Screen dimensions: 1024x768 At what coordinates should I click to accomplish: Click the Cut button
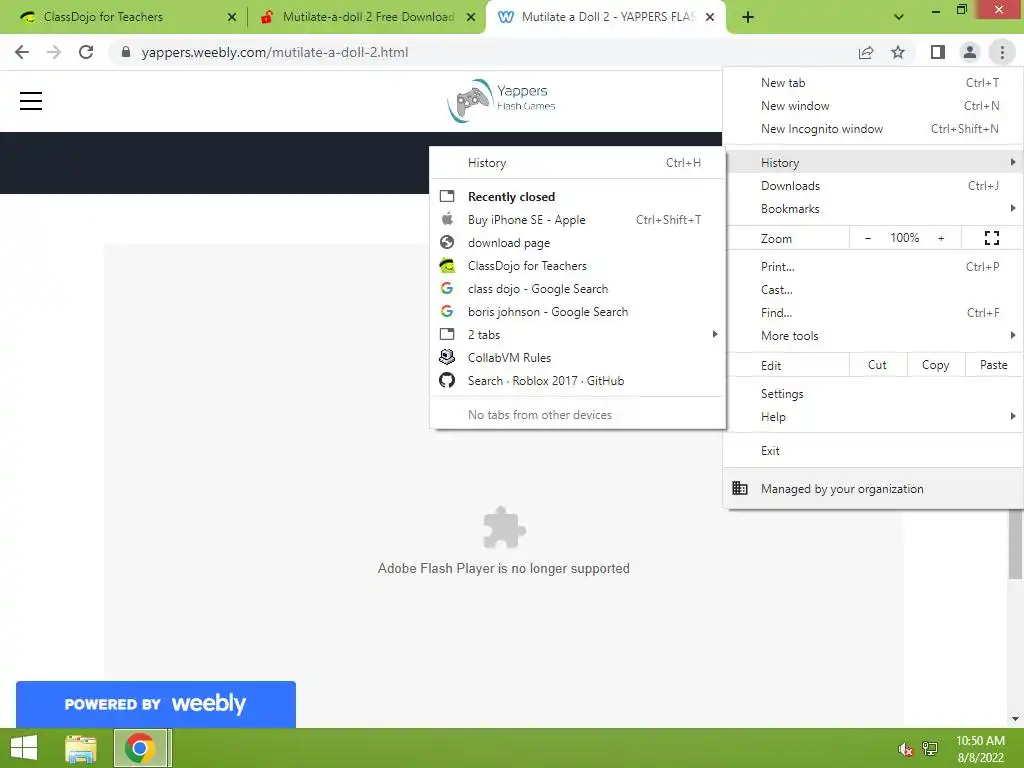878,365
